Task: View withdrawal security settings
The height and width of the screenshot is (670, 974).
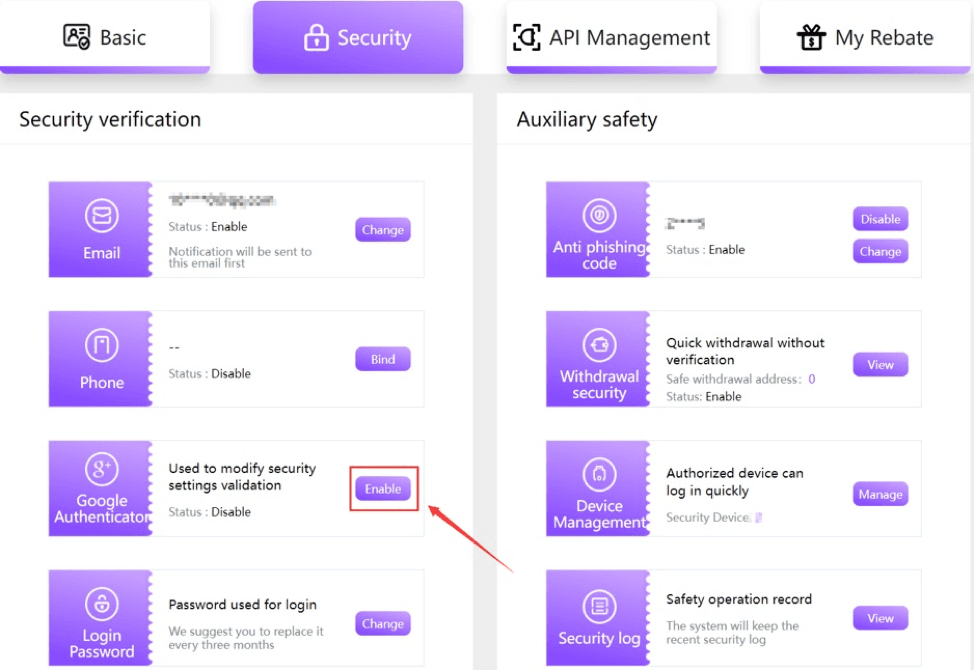Action: (x=880, y=365)
